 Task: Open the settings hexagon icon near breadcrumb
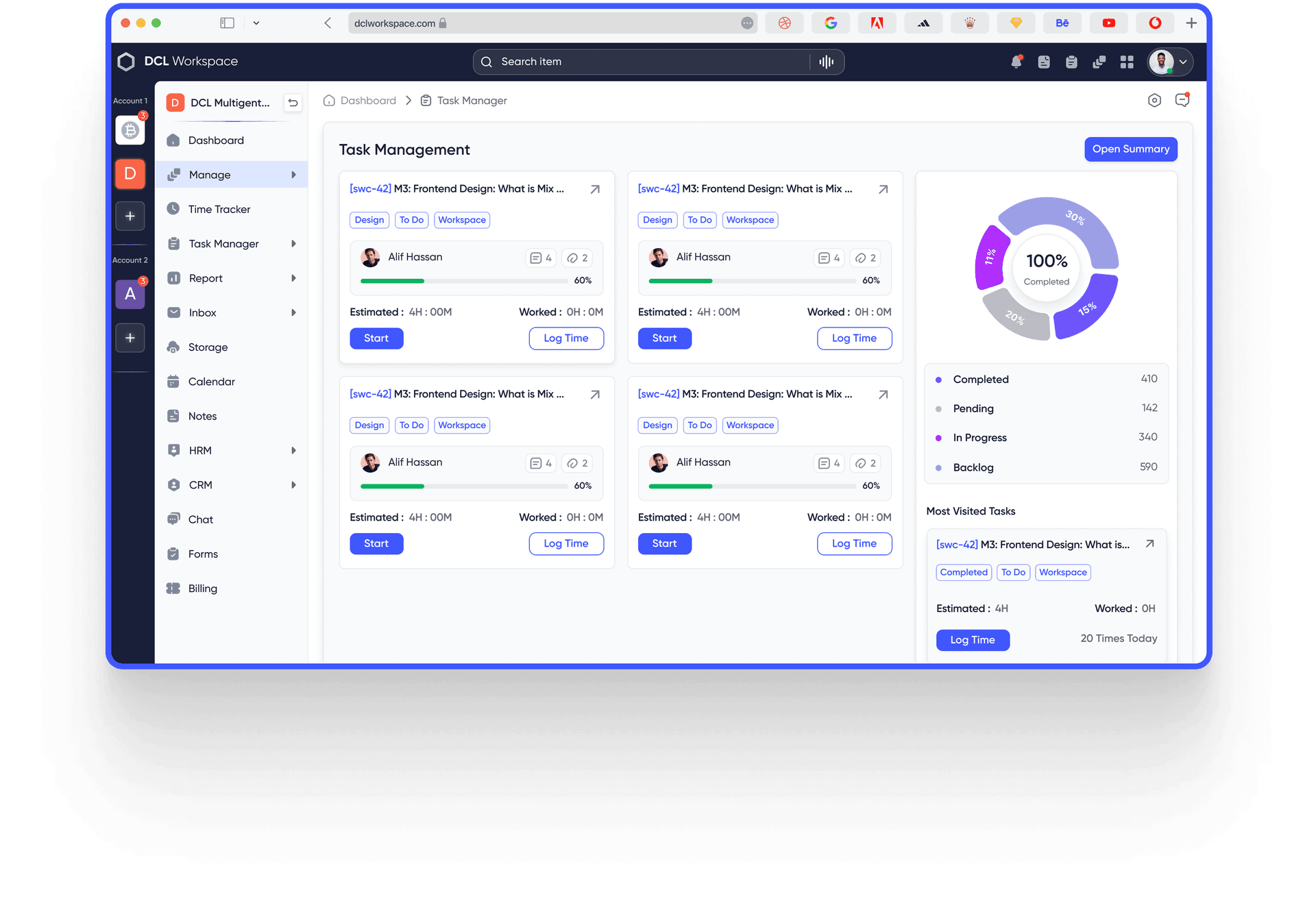tap(1154, 101)
